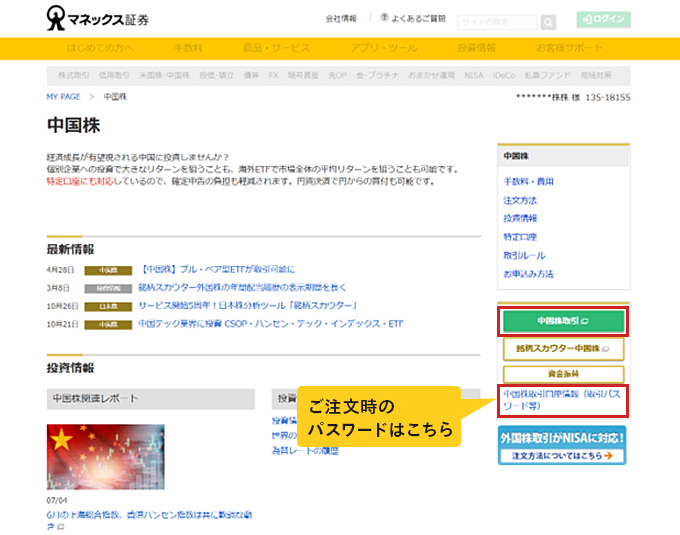The width and height of the screenshot is (680, 535).
Task: Open 中国株取引口座情報 trading password link
Action: (x=561, y=400)
